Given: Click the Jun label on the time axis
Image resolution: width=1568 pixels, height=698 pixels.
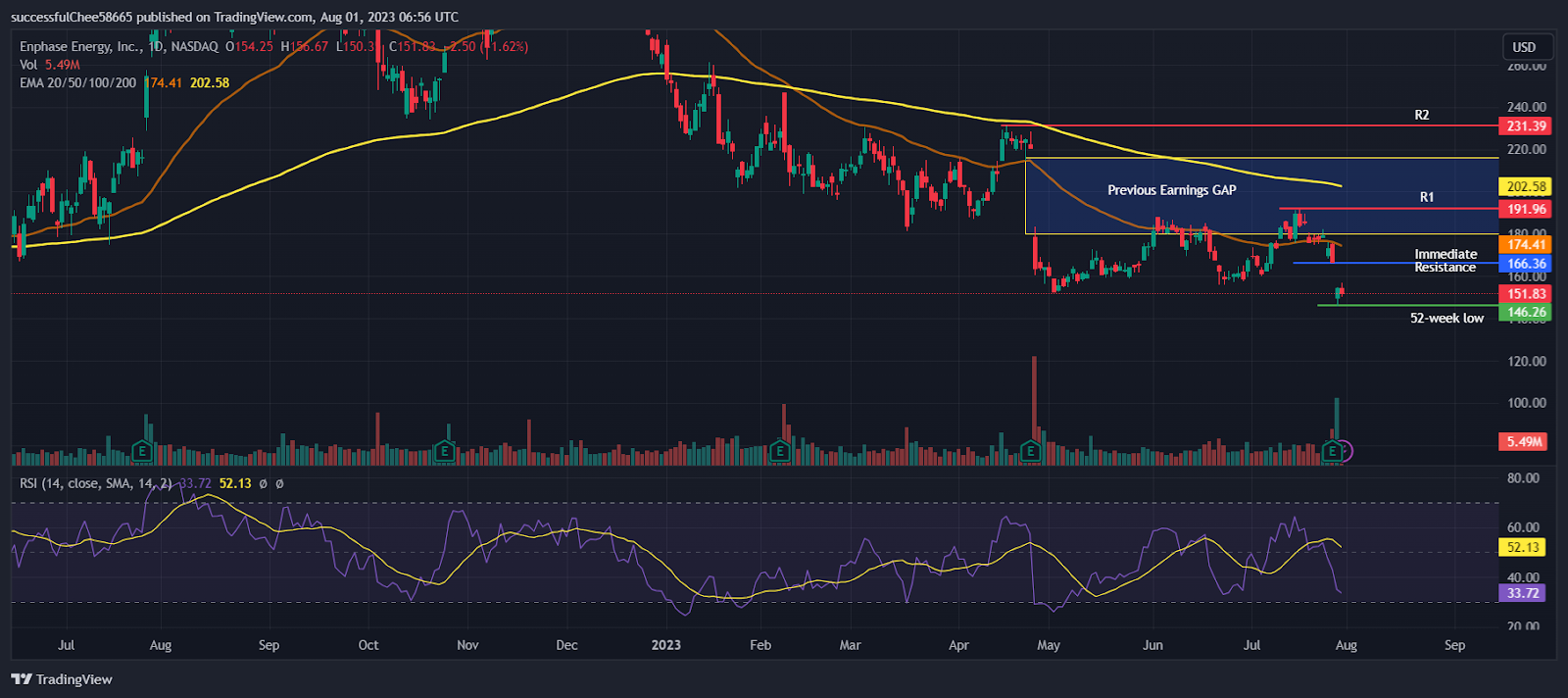Looking at the screenshot, I should [1153, 645].
